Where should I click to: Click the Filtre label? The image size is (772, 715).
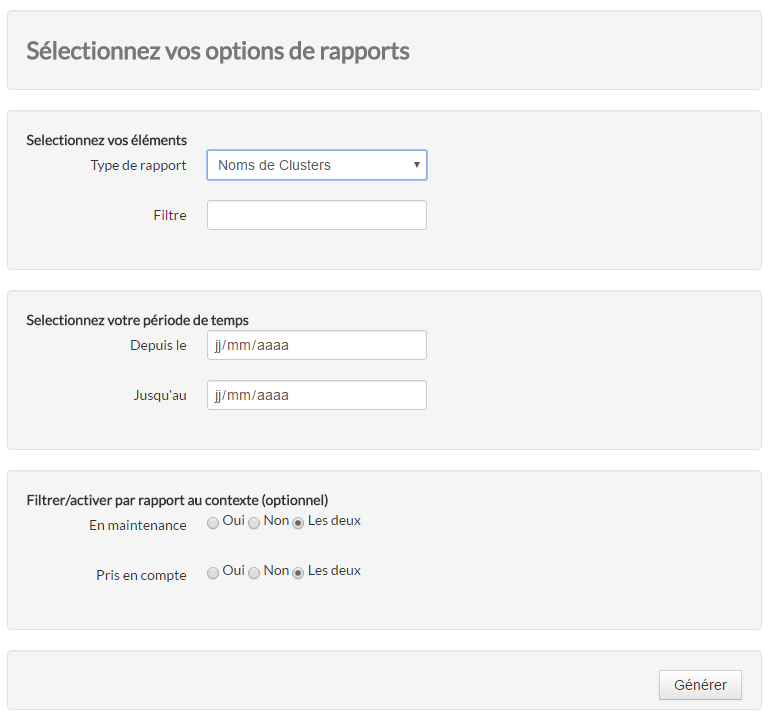[169, 215]
